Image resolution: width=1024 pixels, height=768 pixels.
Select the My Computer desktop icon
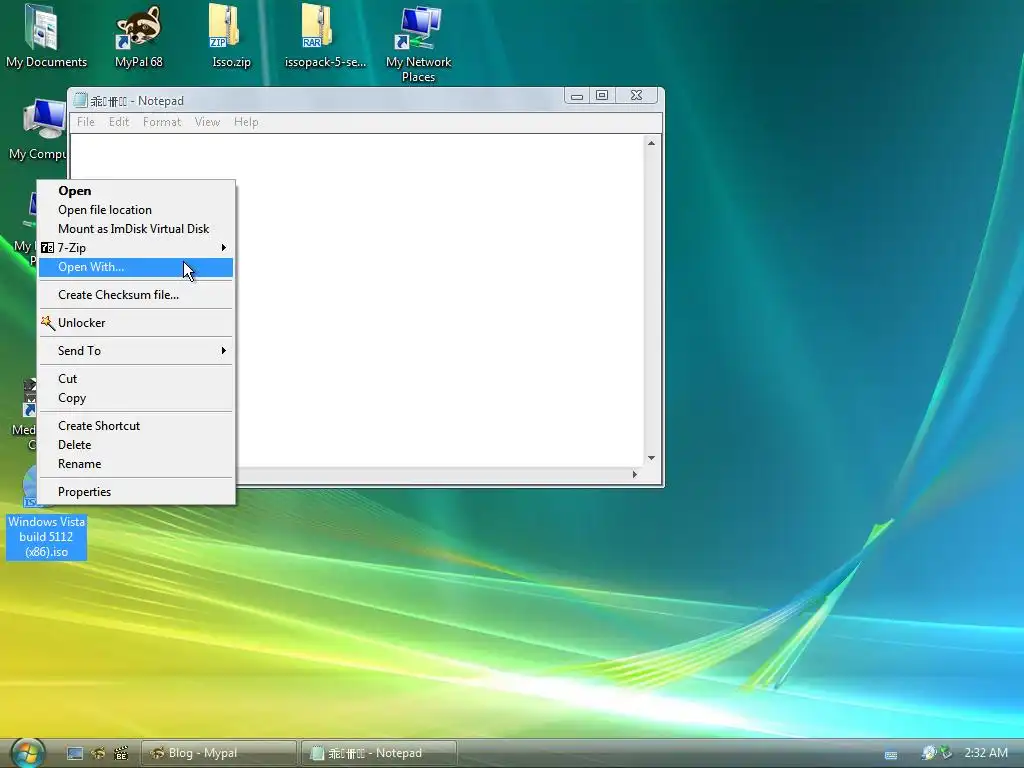click(x=38, y=129)
